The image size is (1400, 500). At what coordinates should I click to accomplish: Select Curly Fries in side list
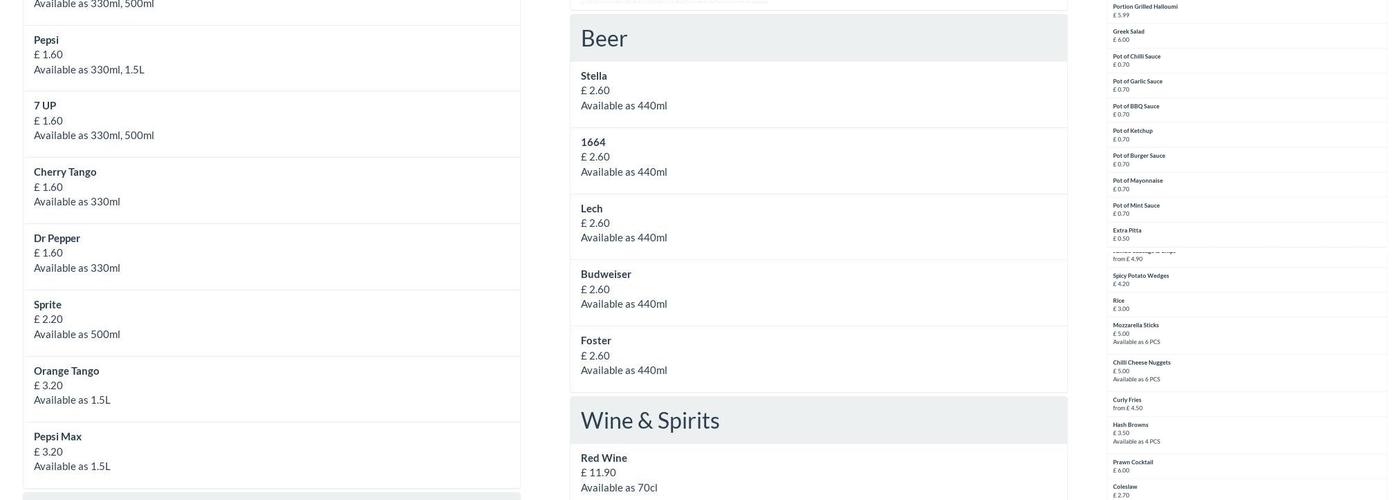1127,400
